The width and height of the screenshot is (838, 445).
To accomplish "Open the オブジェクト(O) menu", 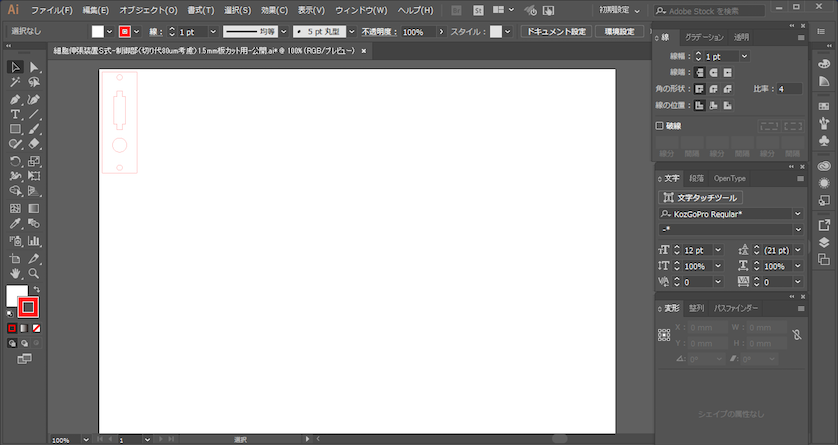I will [x=149, y=10].
